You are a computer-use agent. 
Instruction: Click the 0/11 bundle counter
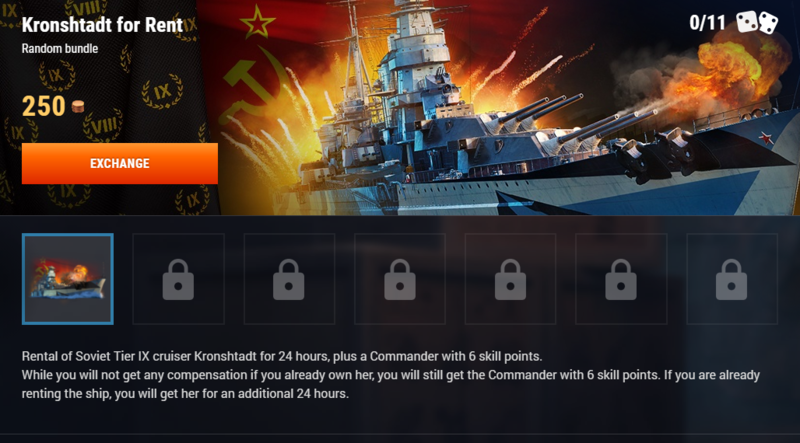pos(707,22)
